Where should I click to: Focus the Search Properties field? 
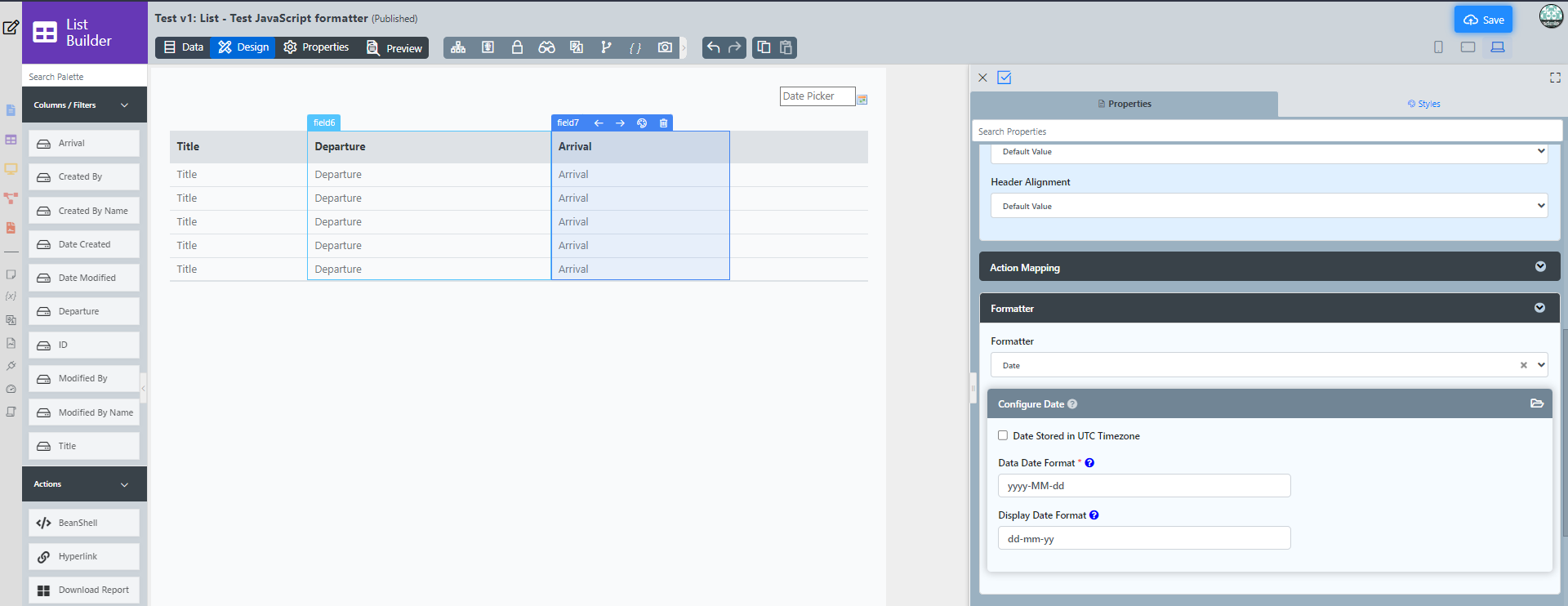coord(1267,131)
